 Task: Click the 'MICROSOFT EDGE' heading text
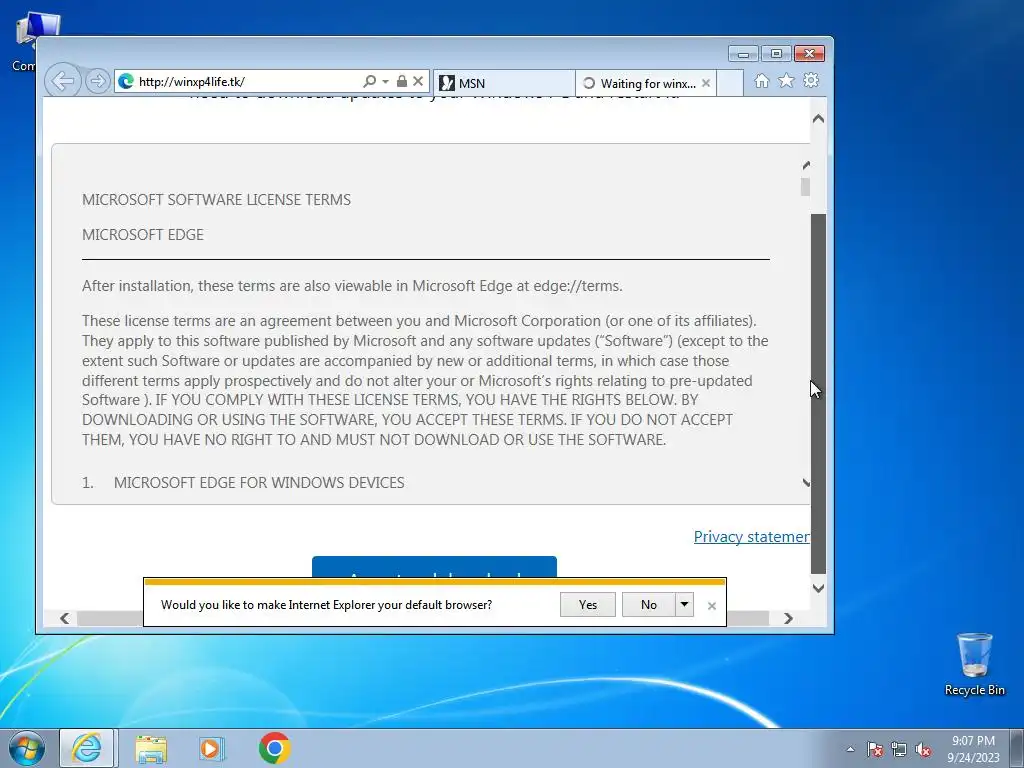click(x=143, y=235)
